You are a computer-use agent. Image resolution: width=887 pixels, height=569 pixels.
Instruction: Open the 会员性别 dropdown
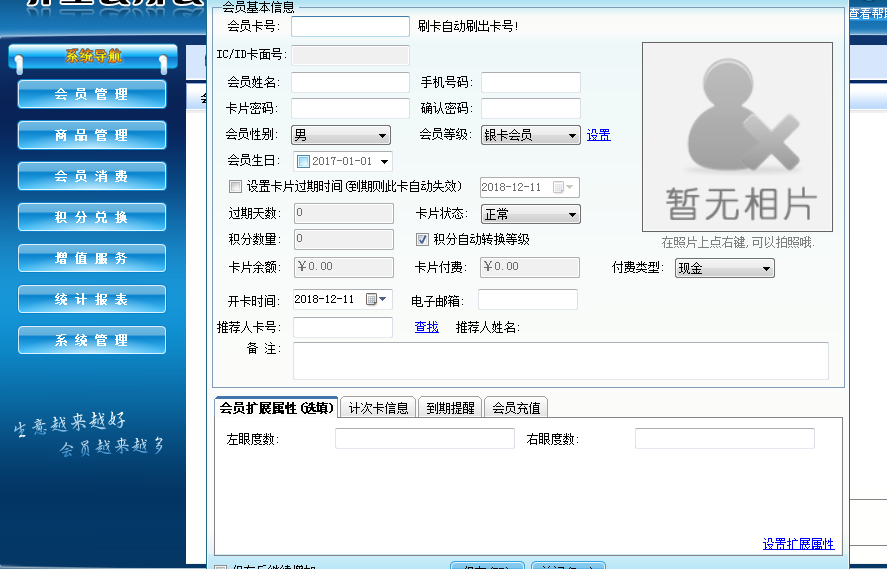[x=341, y=135]
